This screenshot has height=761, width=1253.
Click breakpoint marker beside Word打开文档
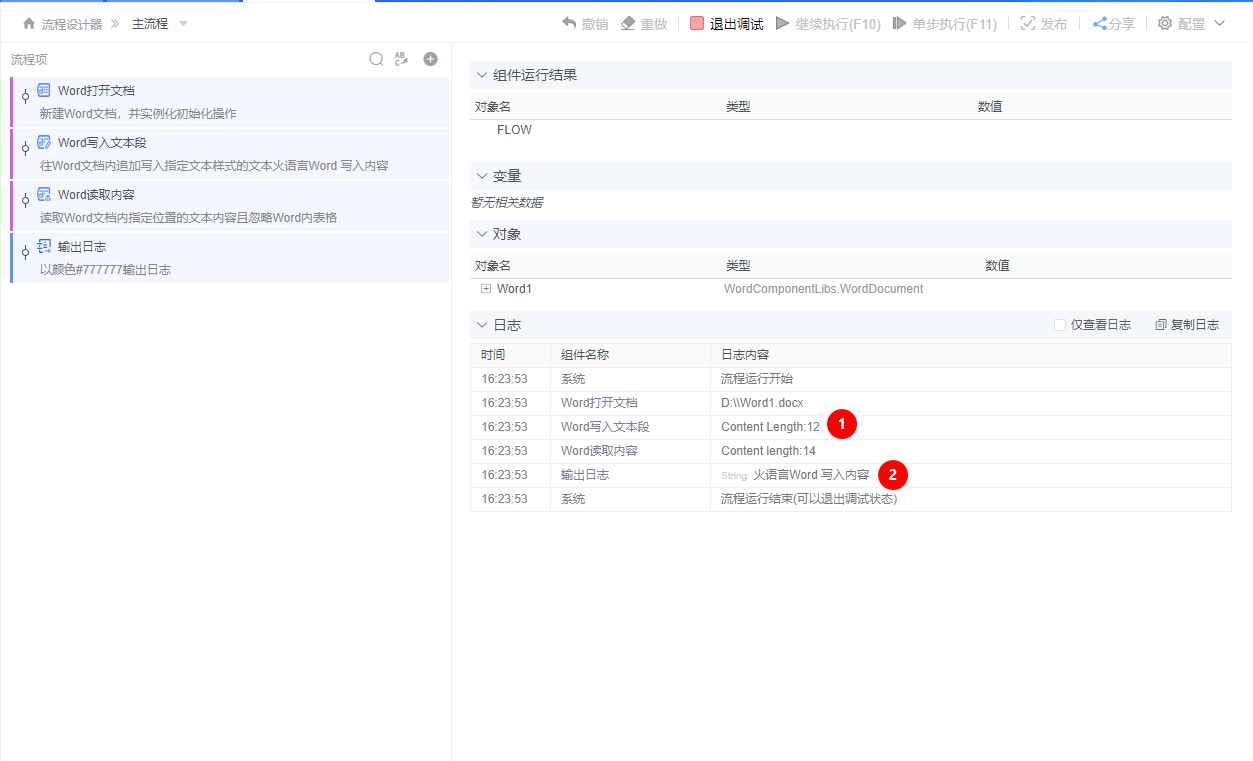tap(25, 97)
